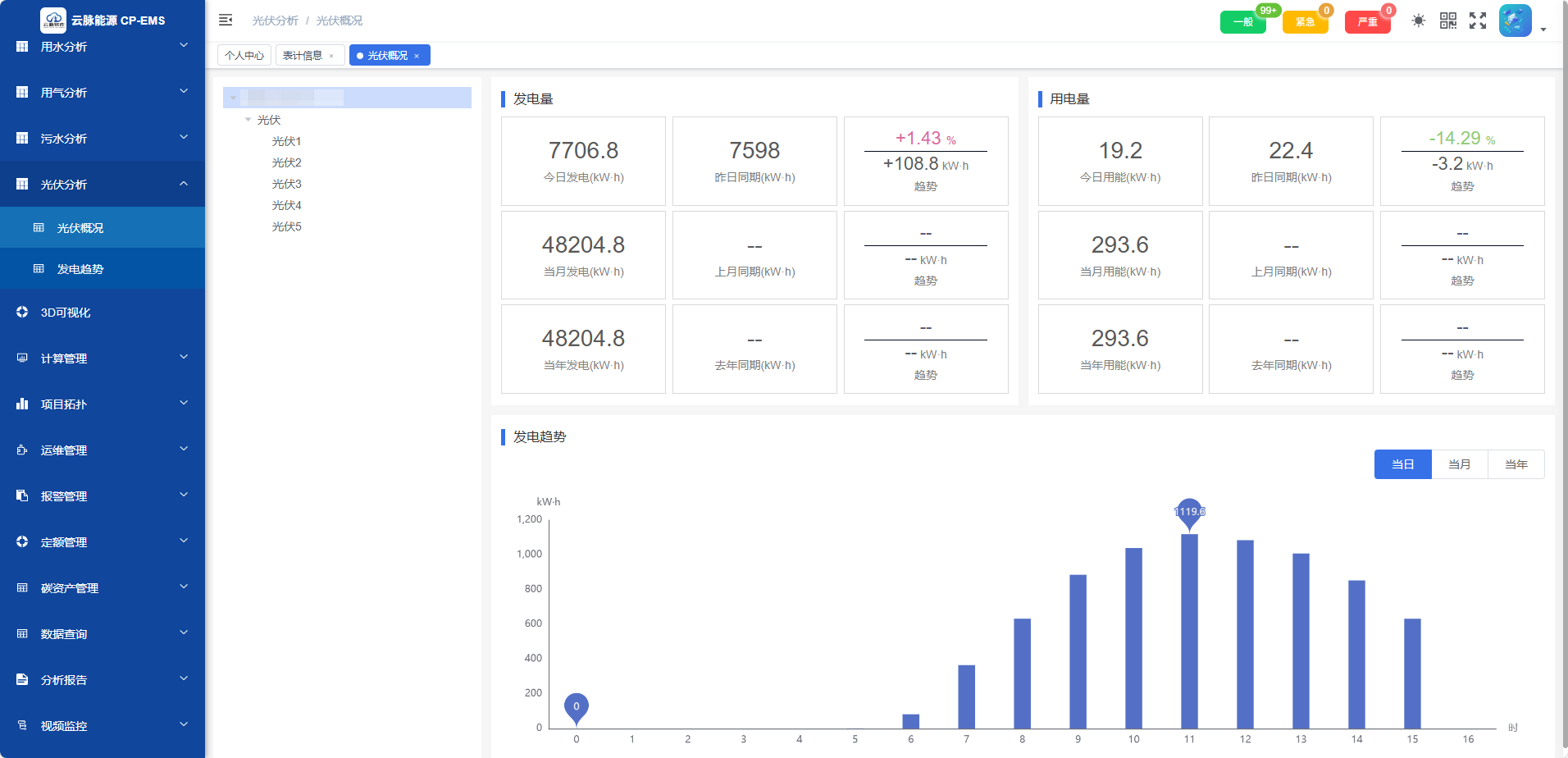Image resolution: width=1568 pixels, height=758 pixels.
Task: Open 严重 alarm notifications button
Action: [1367, 22]
